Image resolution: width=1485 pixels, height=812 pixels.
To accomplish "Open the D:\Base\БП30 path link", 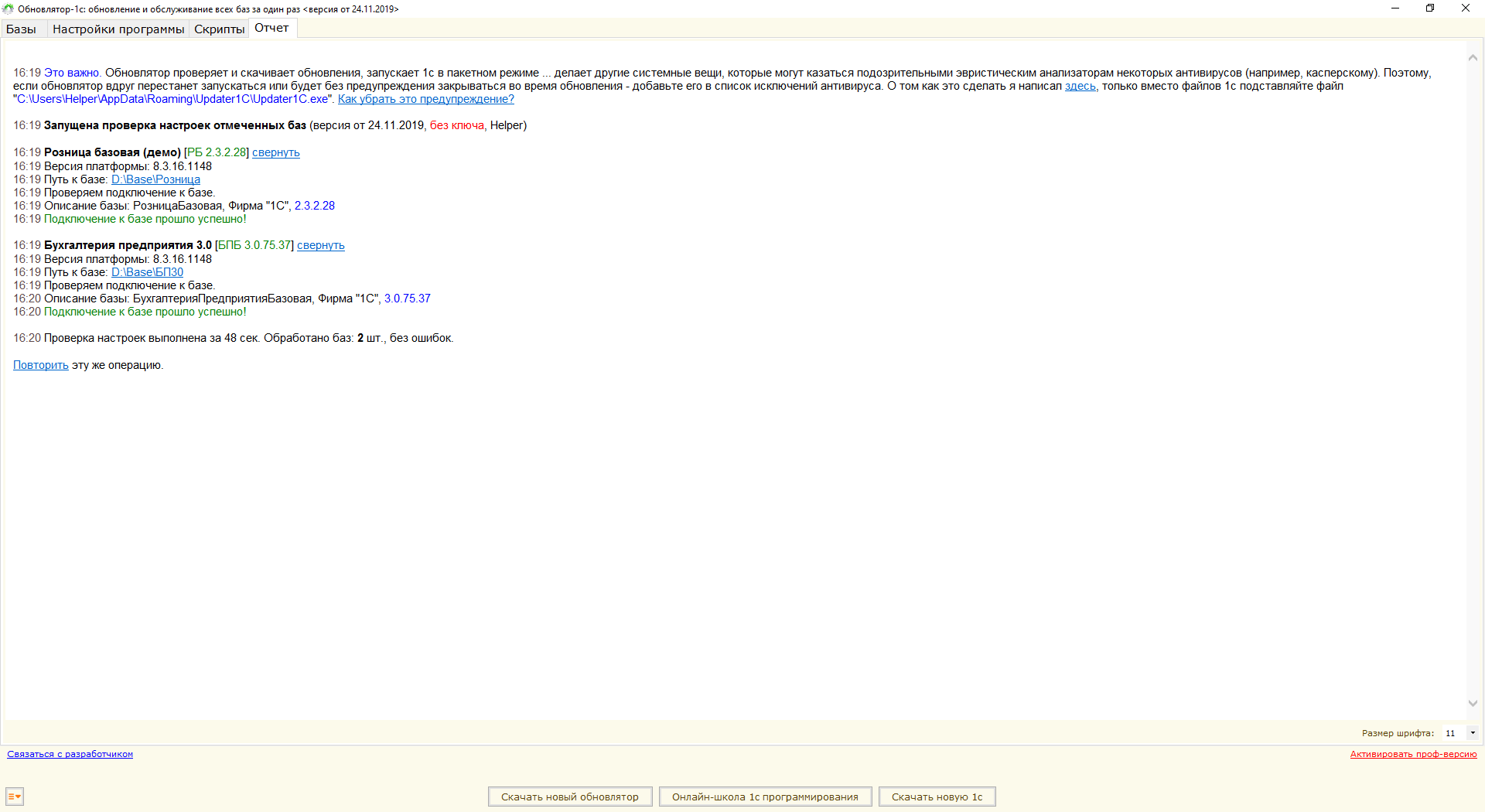I will click(147, 272).
